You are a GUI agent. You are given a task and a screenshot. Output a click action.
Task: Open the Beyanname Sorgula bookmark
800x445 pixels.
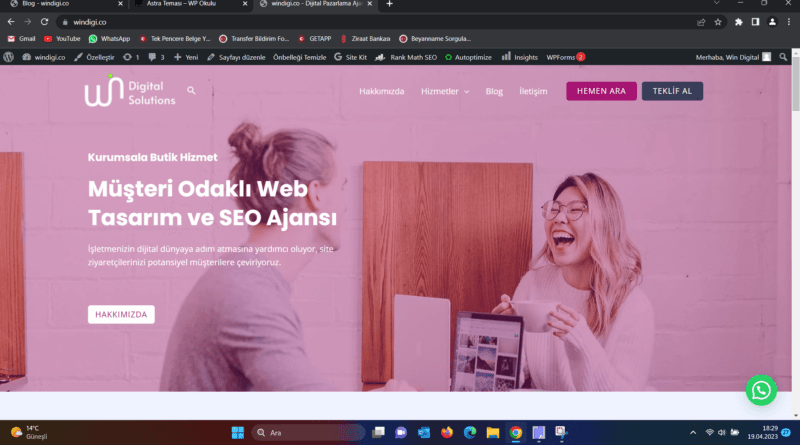tap(435, 39)
